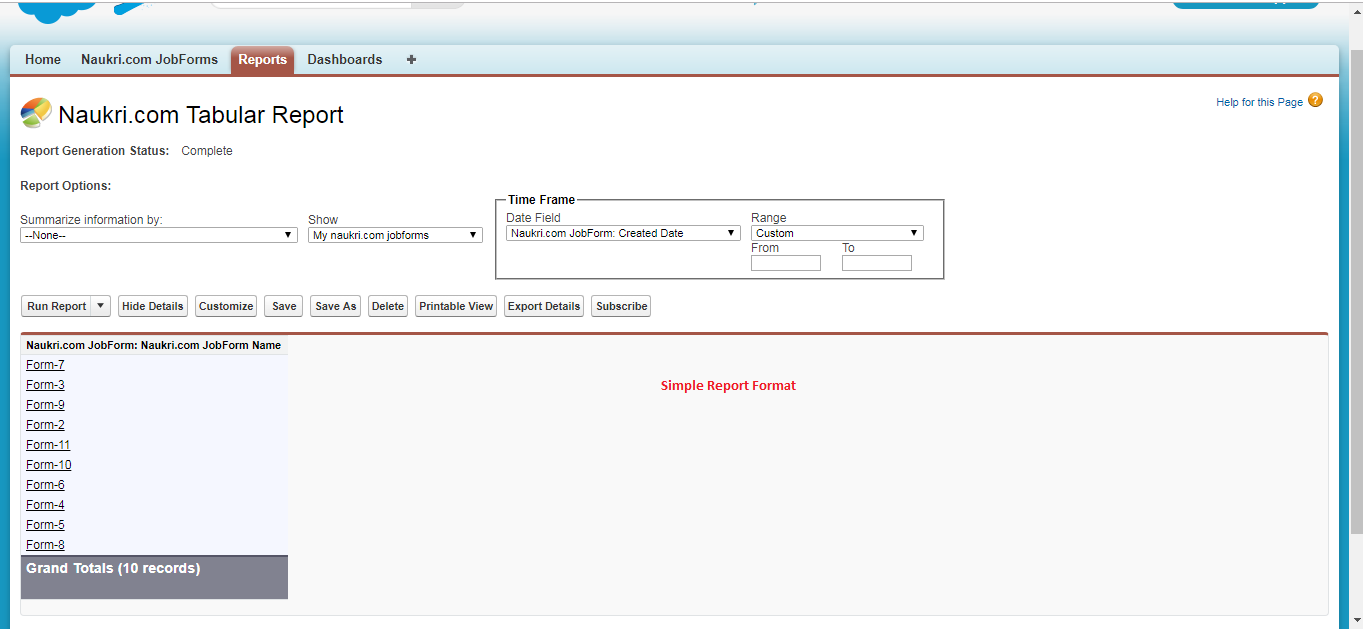
Task: Switch to the Dashboards tab
Action: tap(344, 59)
